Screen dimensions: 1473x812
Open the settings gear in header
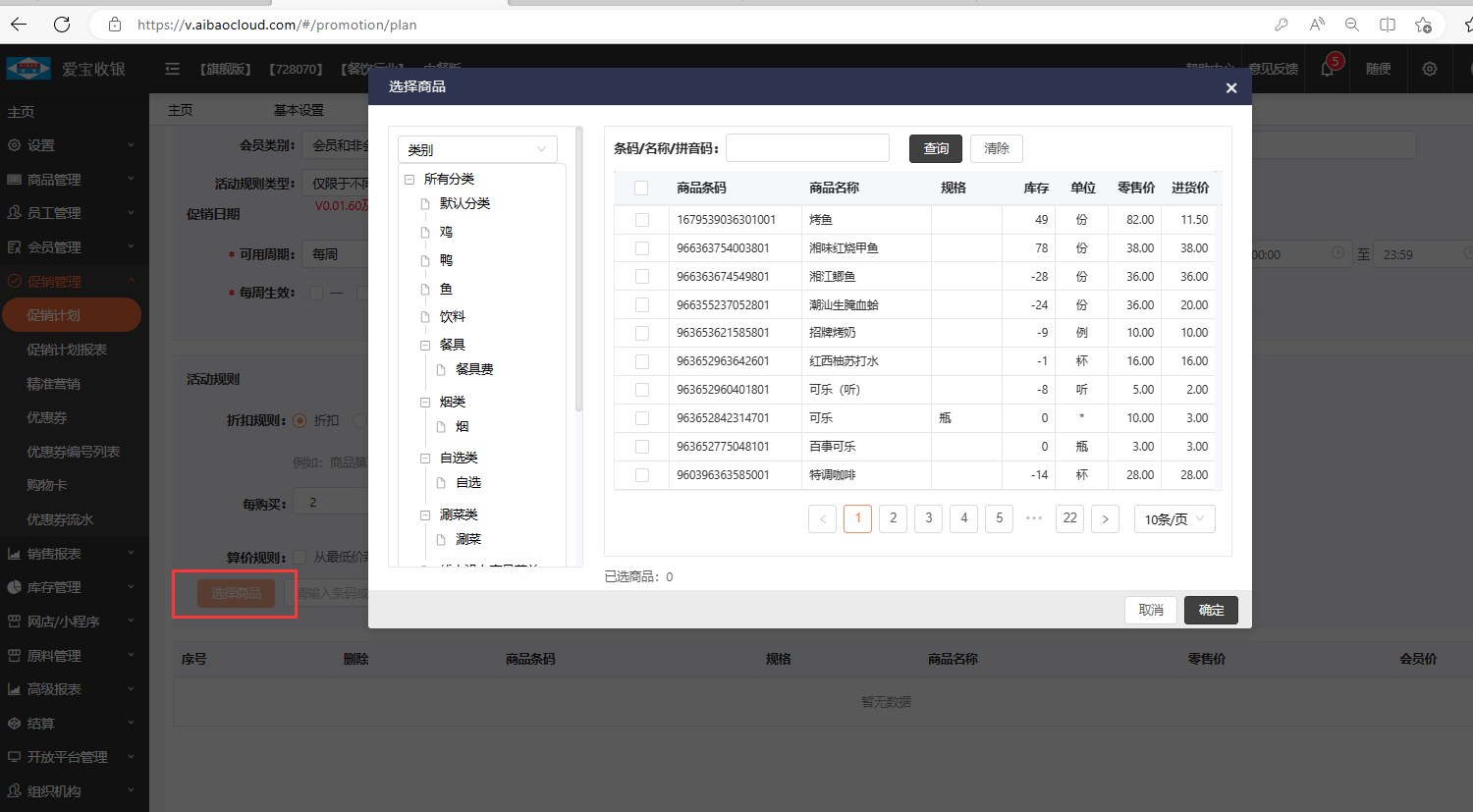(x=1430, y=69)
